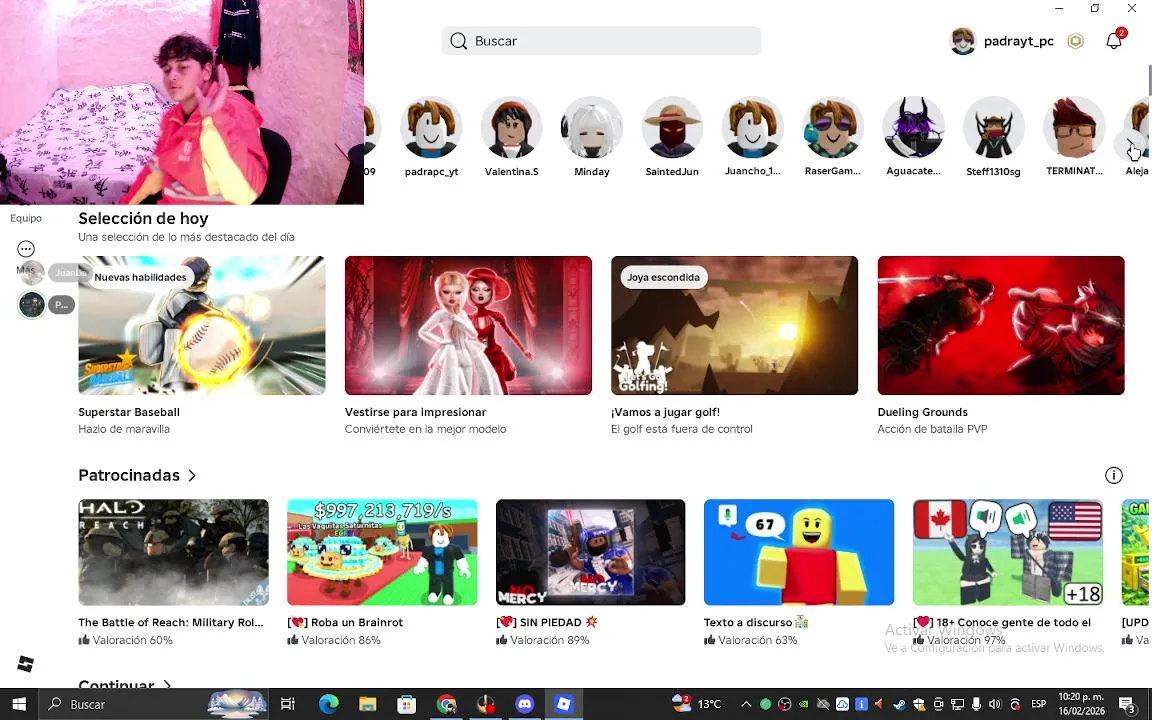Open the notifications bell
The height and width of the screenshot is (720, 1152).
point(1114,41)
